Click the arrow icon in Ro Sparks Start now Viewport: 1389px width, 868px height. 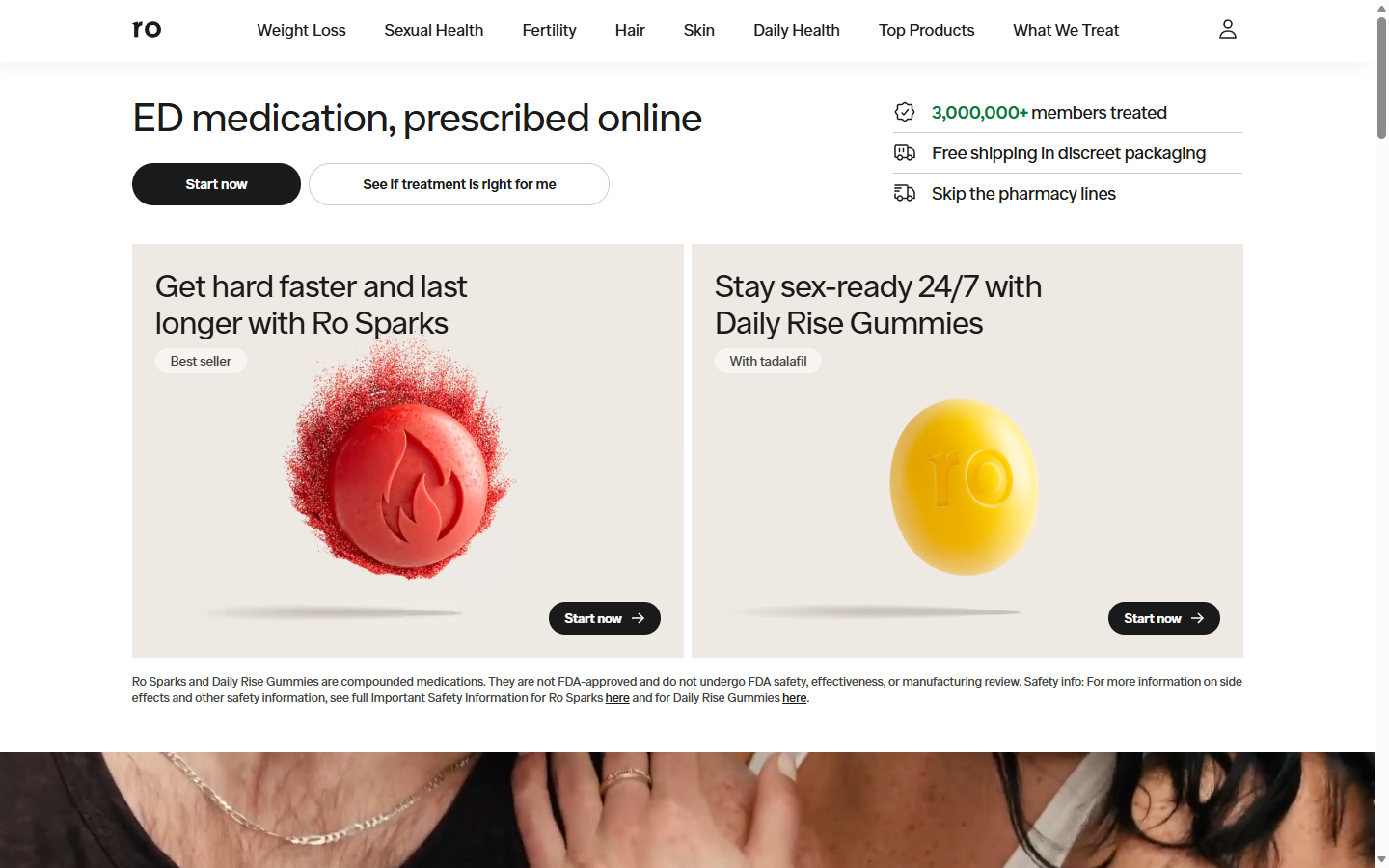pyautogui.click(x=638, y=618)
